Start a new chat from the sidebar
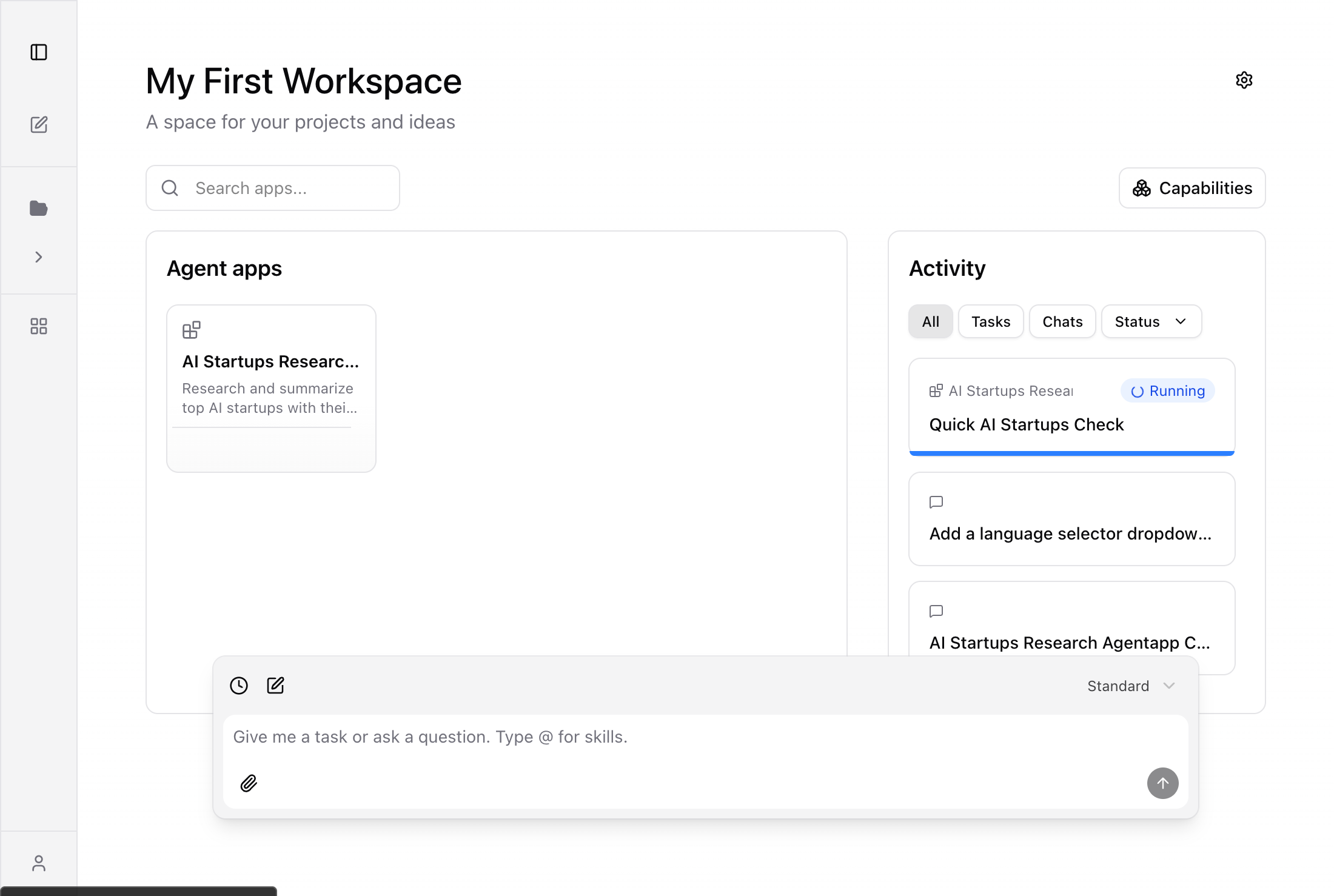Viewport: 1334px width, 896px height. tap(39, 125)
